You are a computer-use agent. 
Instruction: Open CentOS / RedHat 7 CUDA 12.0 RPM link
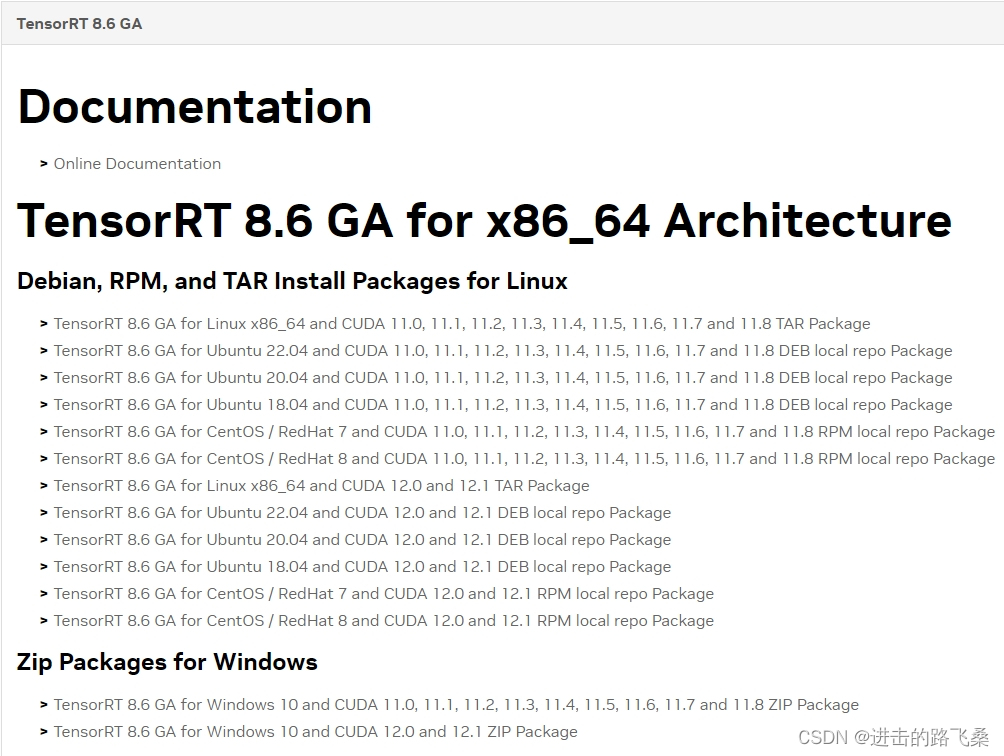pyautogui.click(x=384, y=593)
